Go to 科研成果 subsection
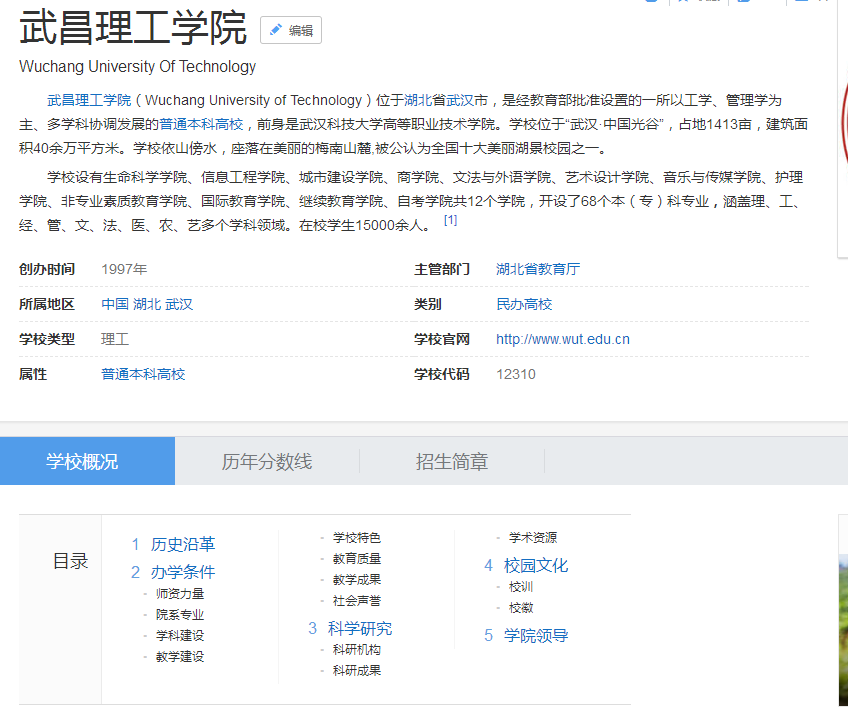The image size is (848, 711). [357, 671]
